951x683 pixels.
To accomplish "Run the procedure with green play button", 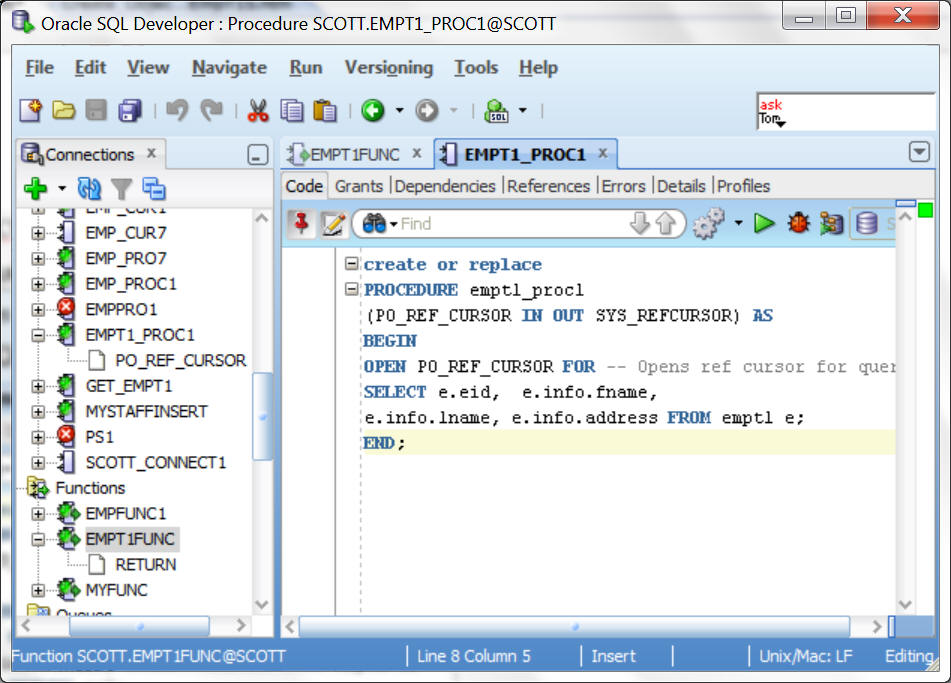I will tap(764, 223).
